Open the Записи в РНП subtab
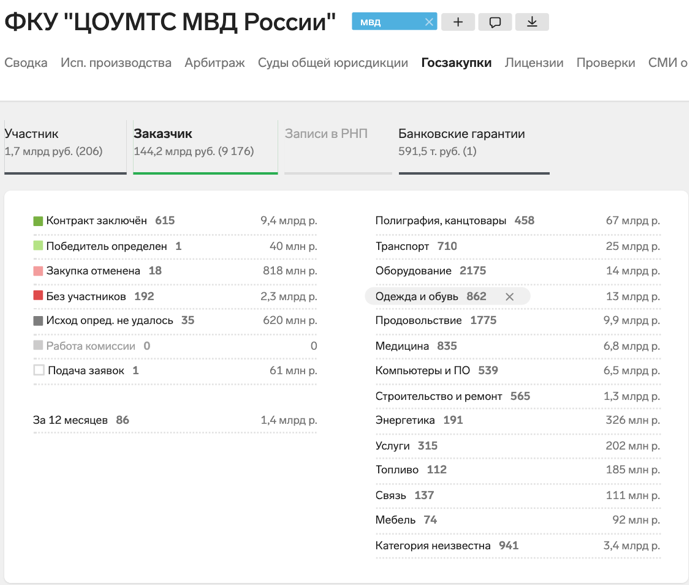Viewport: 689px width, 585px height. [x=338, y=147]
